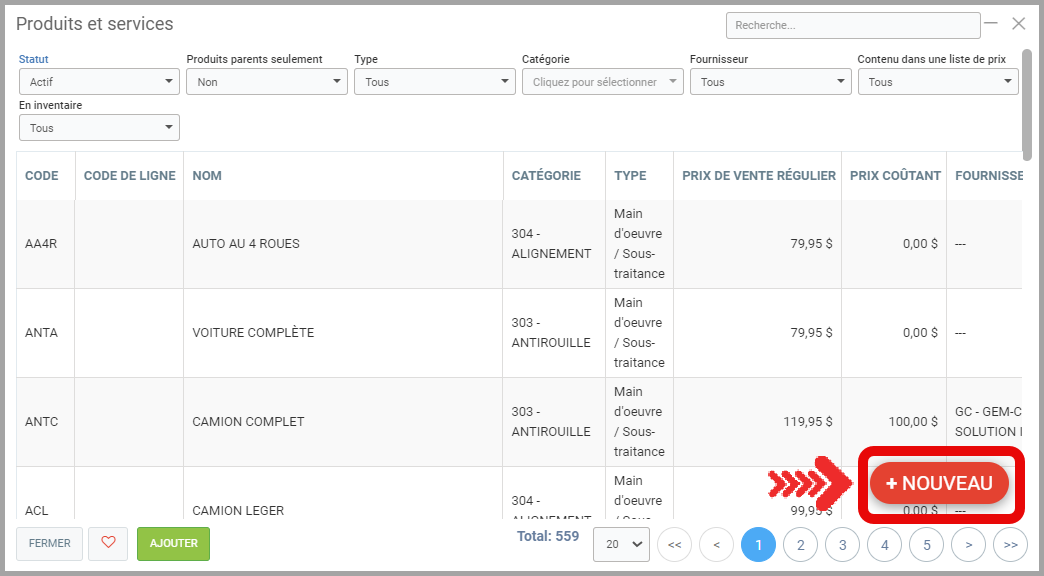Close dialog with the X icon
This screenshot has height=576, width=1044.
tap(1019, 23)
